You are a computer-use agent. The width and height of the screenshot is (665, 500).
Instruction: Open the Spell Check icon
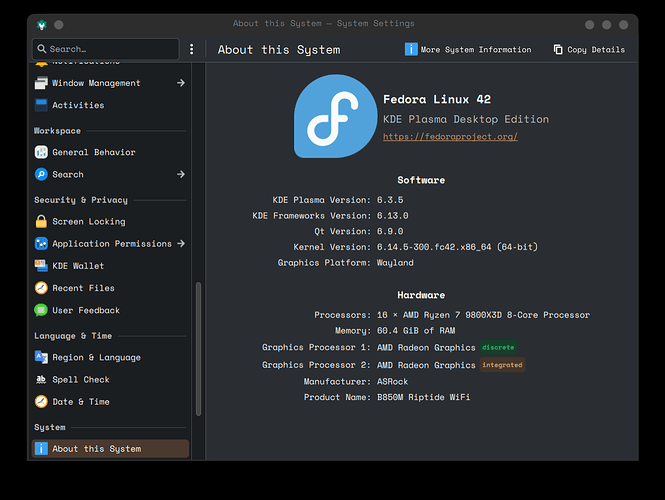pyautogui.click(x=41, y=379)
